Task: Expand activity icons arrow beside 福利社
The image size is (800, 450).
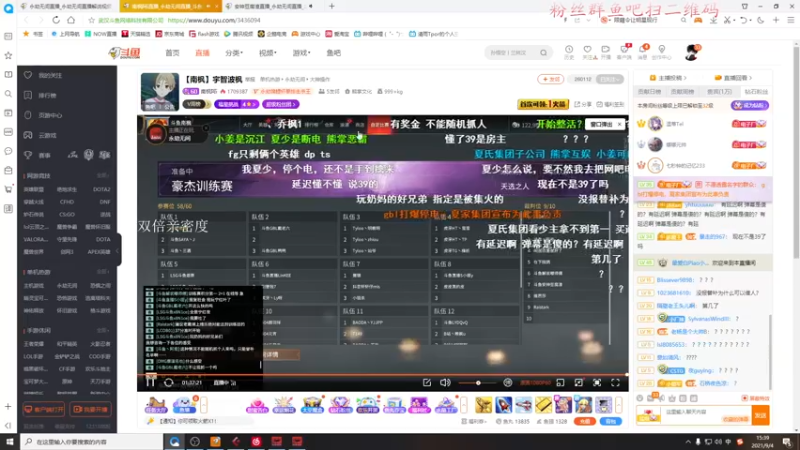Action: point(464,405)
